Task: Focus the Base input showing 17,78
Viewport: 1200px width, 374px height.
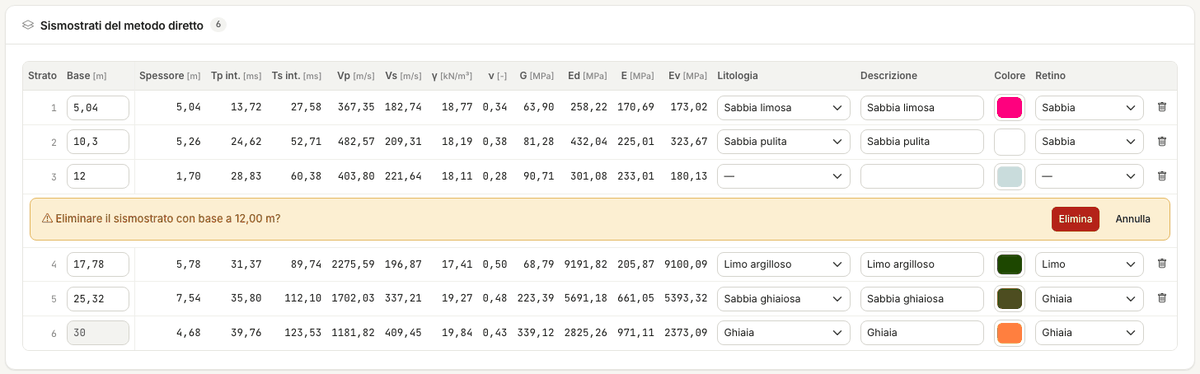Action: tap(98, 264)
